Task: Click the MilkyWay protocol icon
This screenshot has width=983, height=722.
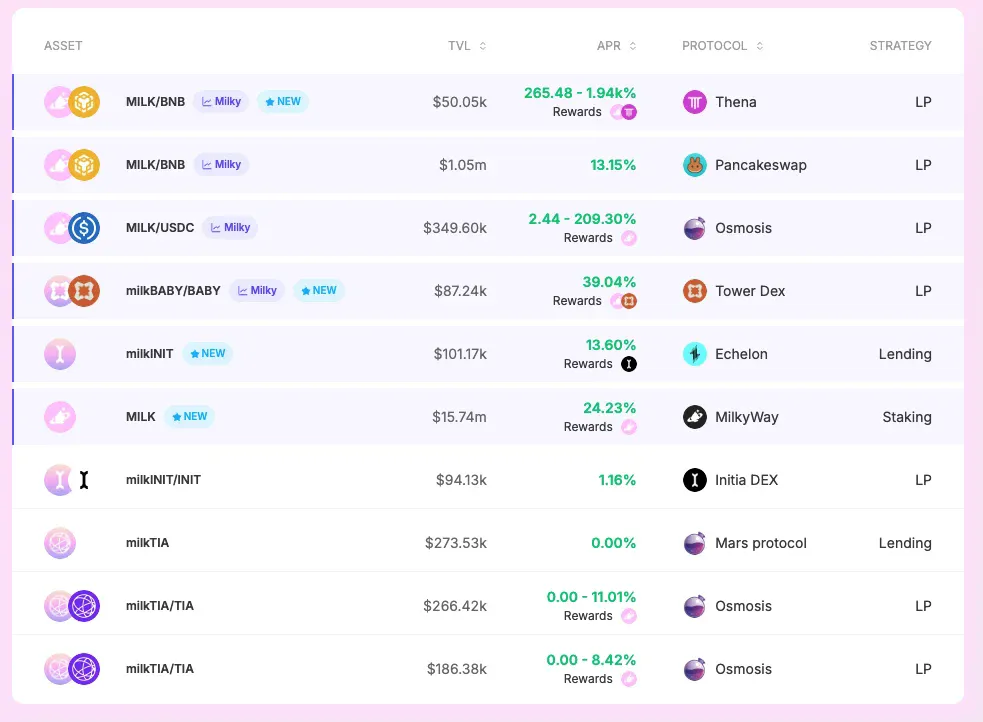Action: (x=695, y=417)
